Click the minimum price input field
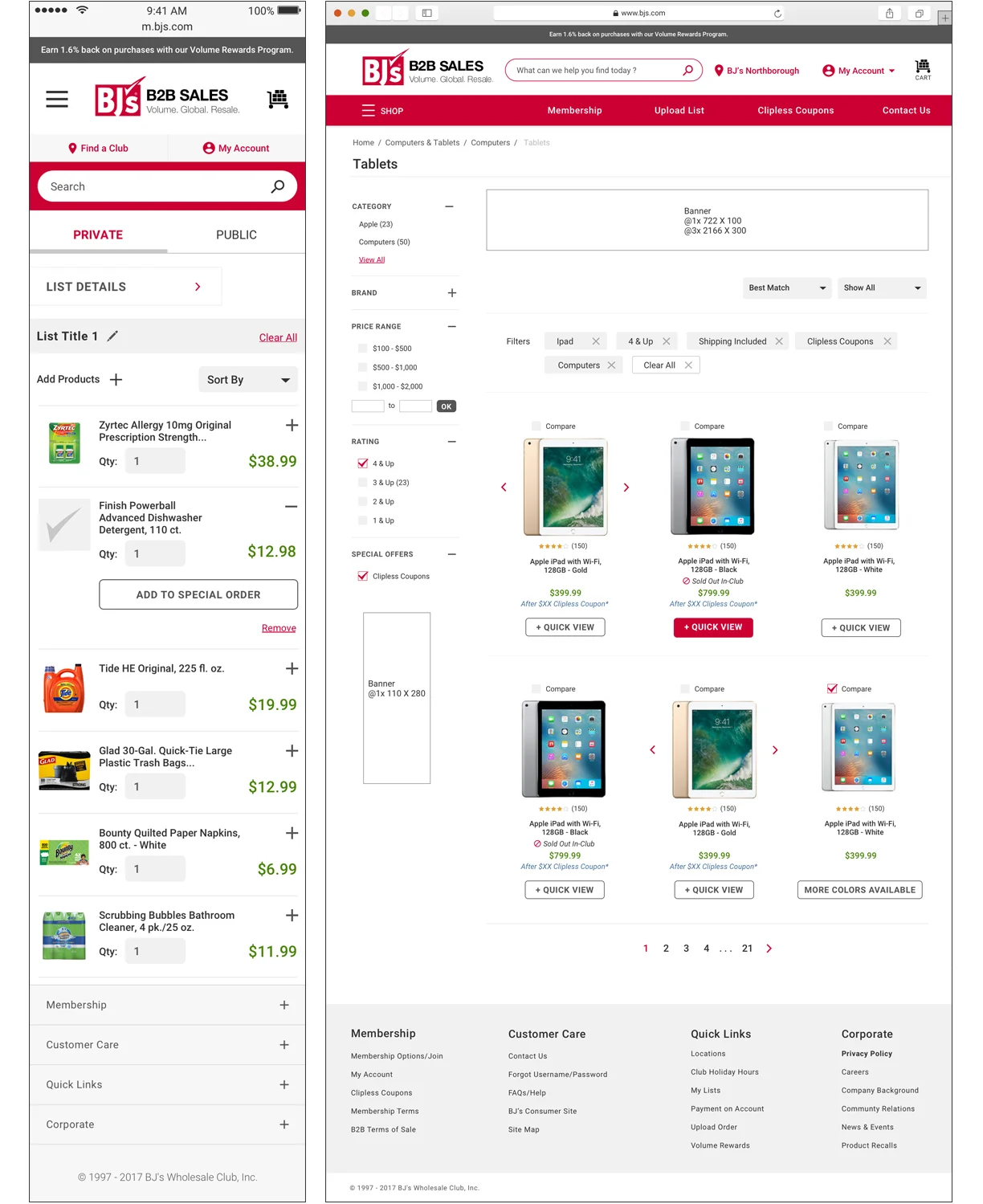 (x=368, y=406)
